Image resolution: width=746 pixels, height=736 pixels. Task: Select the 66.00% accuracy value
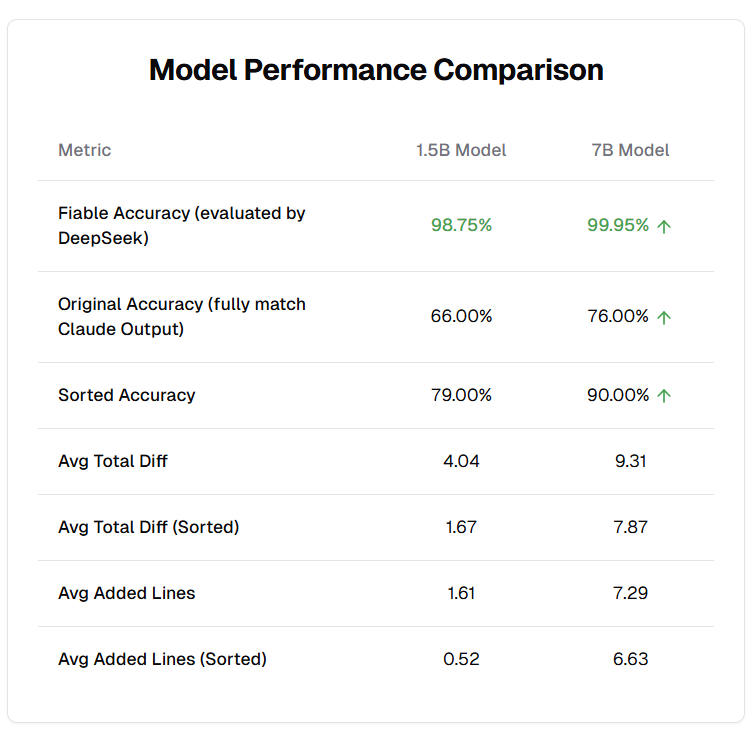(x=461, y=316)
